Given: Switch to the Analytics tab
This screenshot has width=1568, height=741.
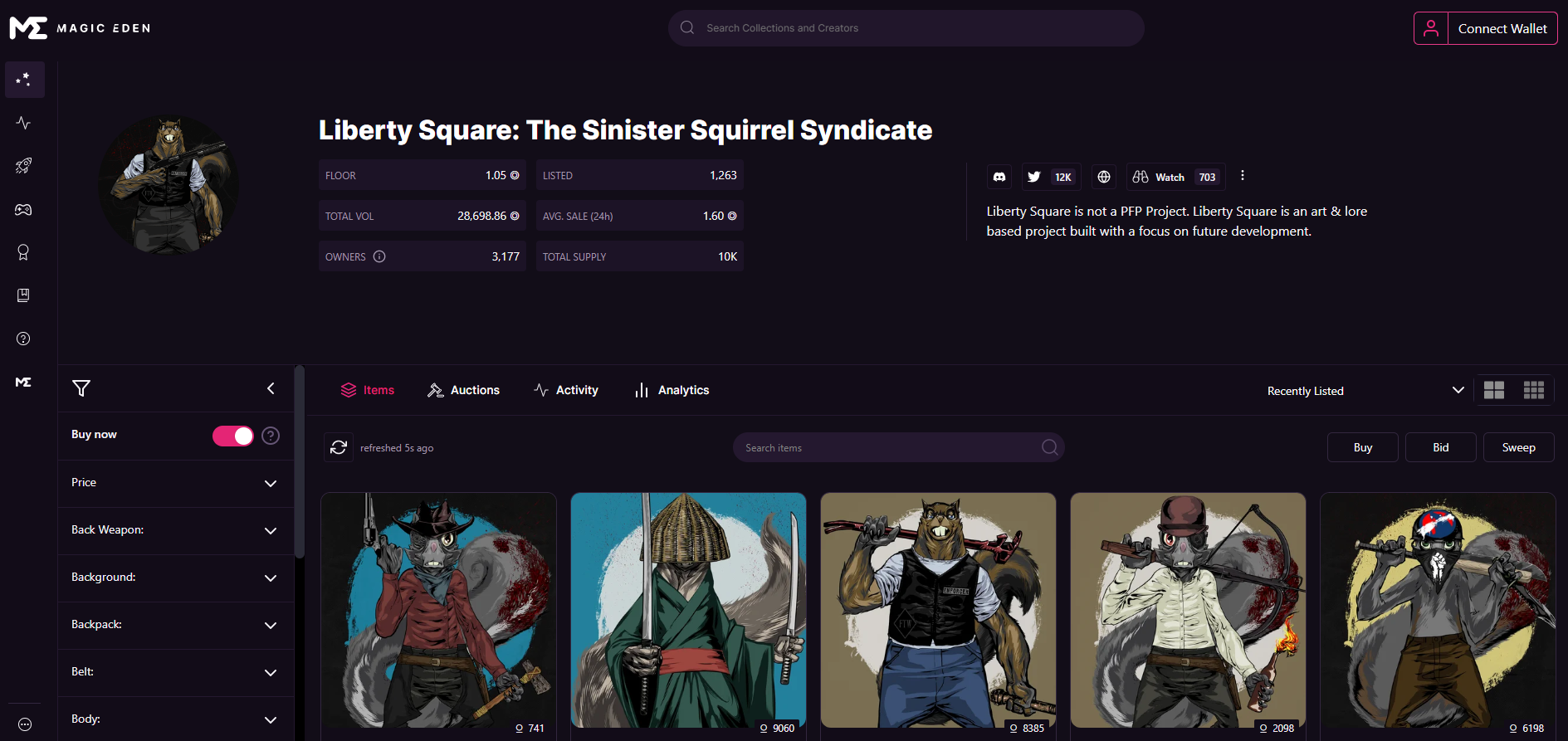Looking at the screenshot, I should click(672, 390).
